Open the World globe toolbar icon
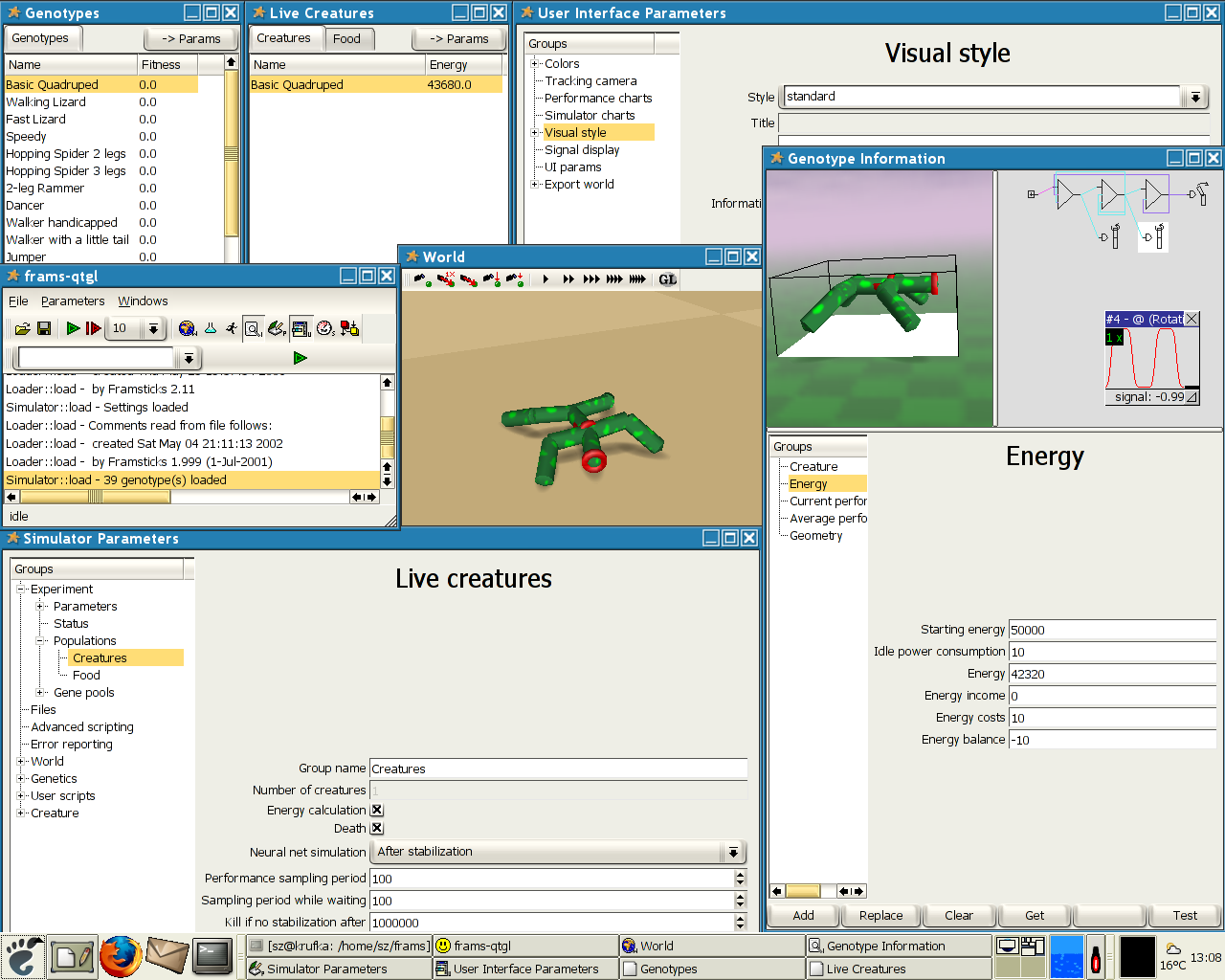Image resolution: width=1225 pixels, height=980 pixels. click(188, 328)
